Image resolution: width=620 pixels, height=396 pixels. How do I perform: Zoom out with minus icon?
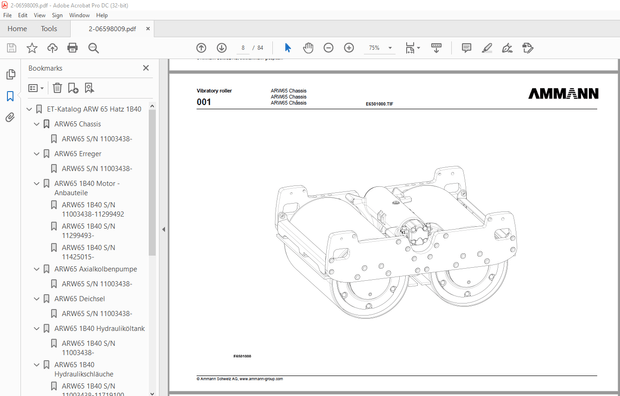click(328, 48)
